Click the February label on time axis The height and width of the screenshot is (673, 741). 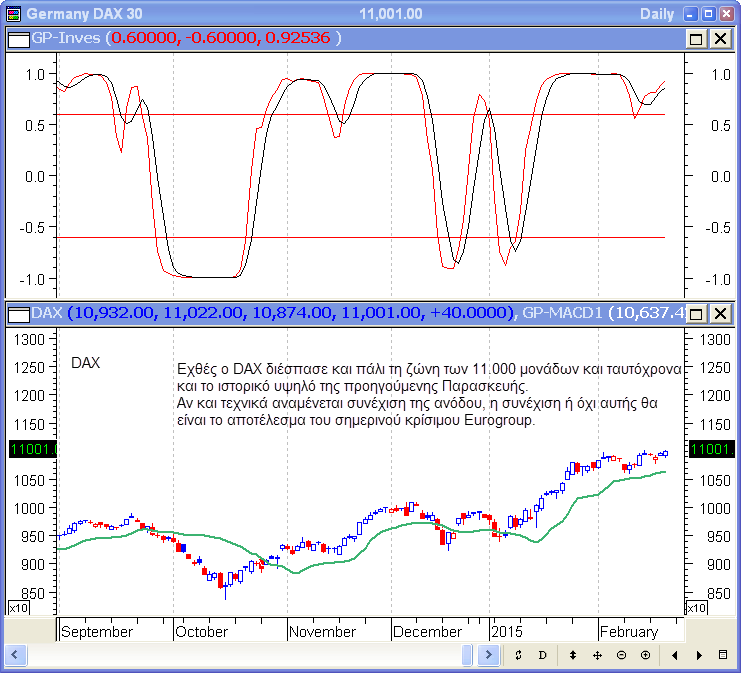(629, 632)
